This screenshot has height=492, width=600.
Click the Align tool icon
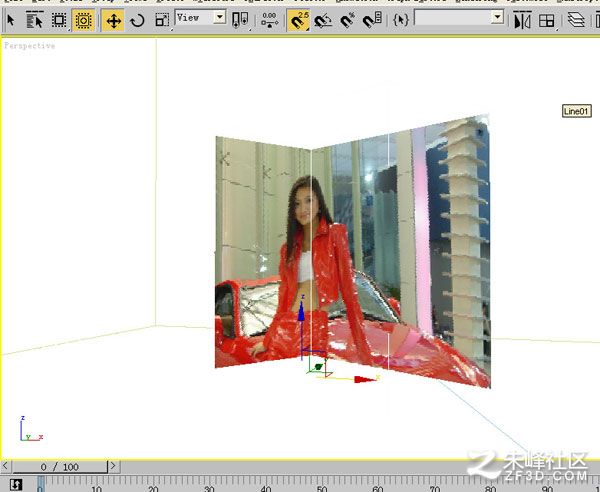click(546, 21)
